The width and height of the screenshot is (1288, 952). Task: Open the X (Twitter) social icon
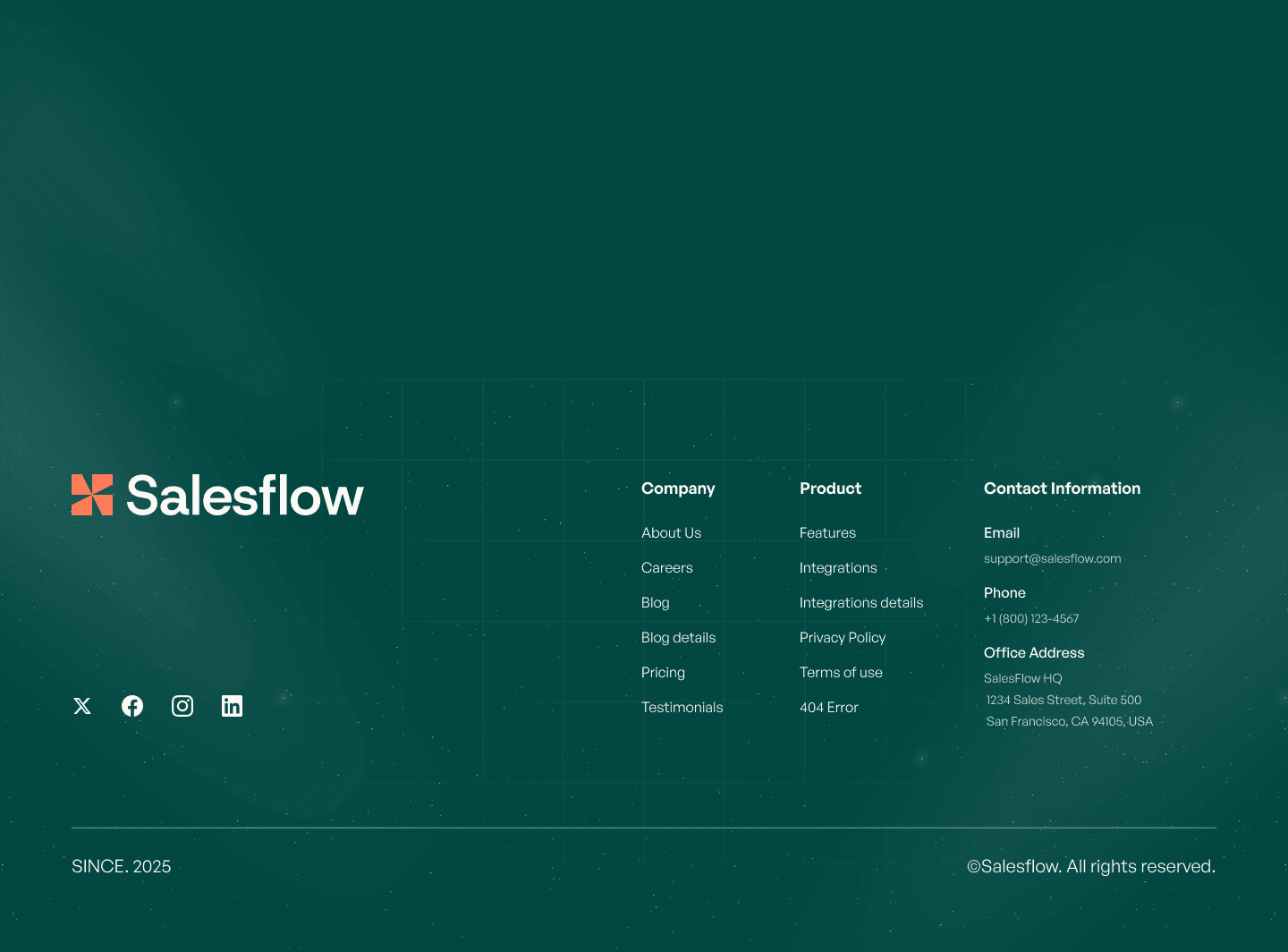coord(82,706)
